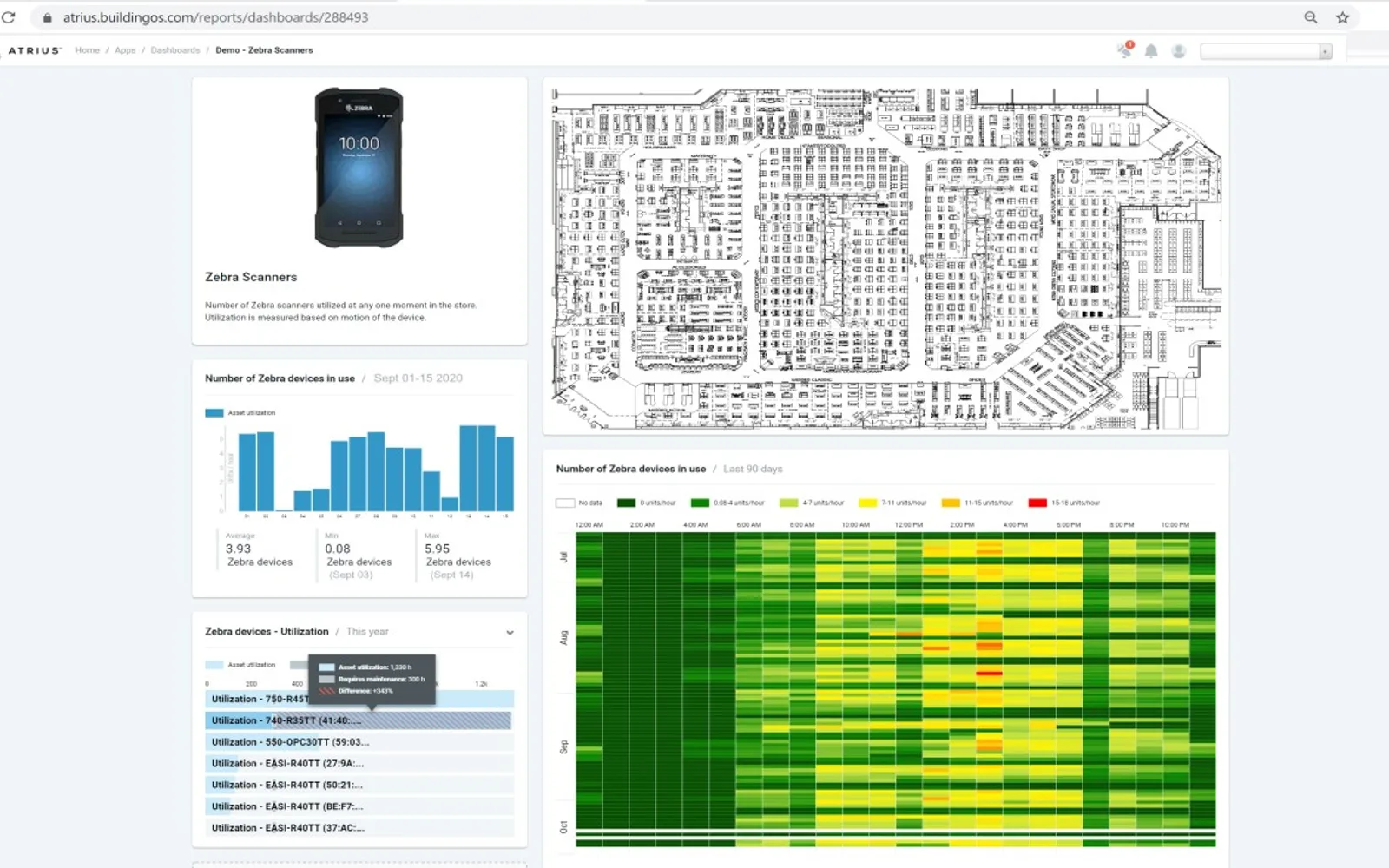
Task: Click the store floor plan map
Action: [x=885, y=258]
